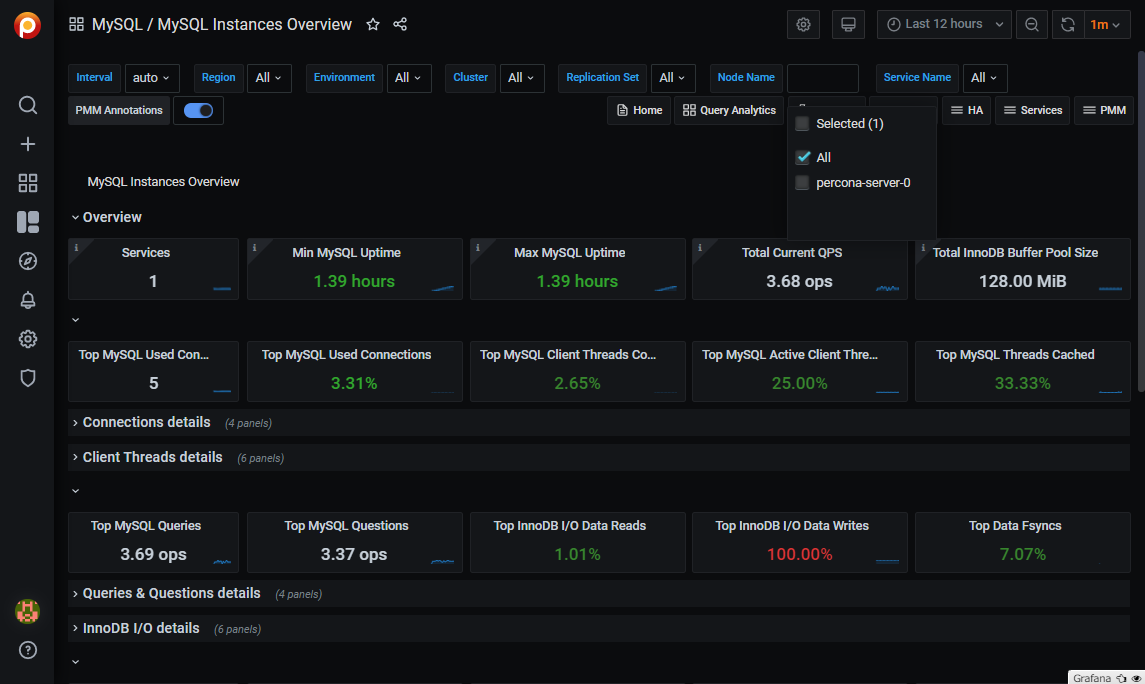The width and height of the screenshot is (1145, 684).
Task: Open the Dashboards four-squares sidebar icon
Action: [28, 183]
